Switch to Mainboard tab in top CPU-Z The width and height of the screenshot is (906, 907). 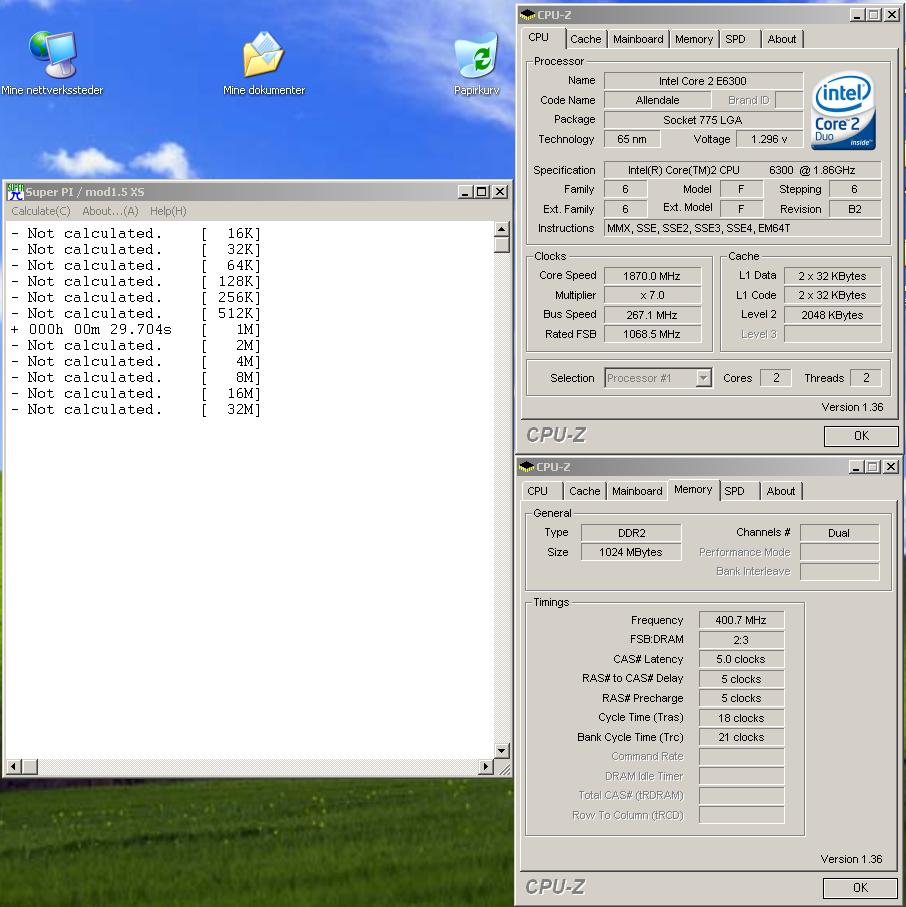tap(638, 39)
